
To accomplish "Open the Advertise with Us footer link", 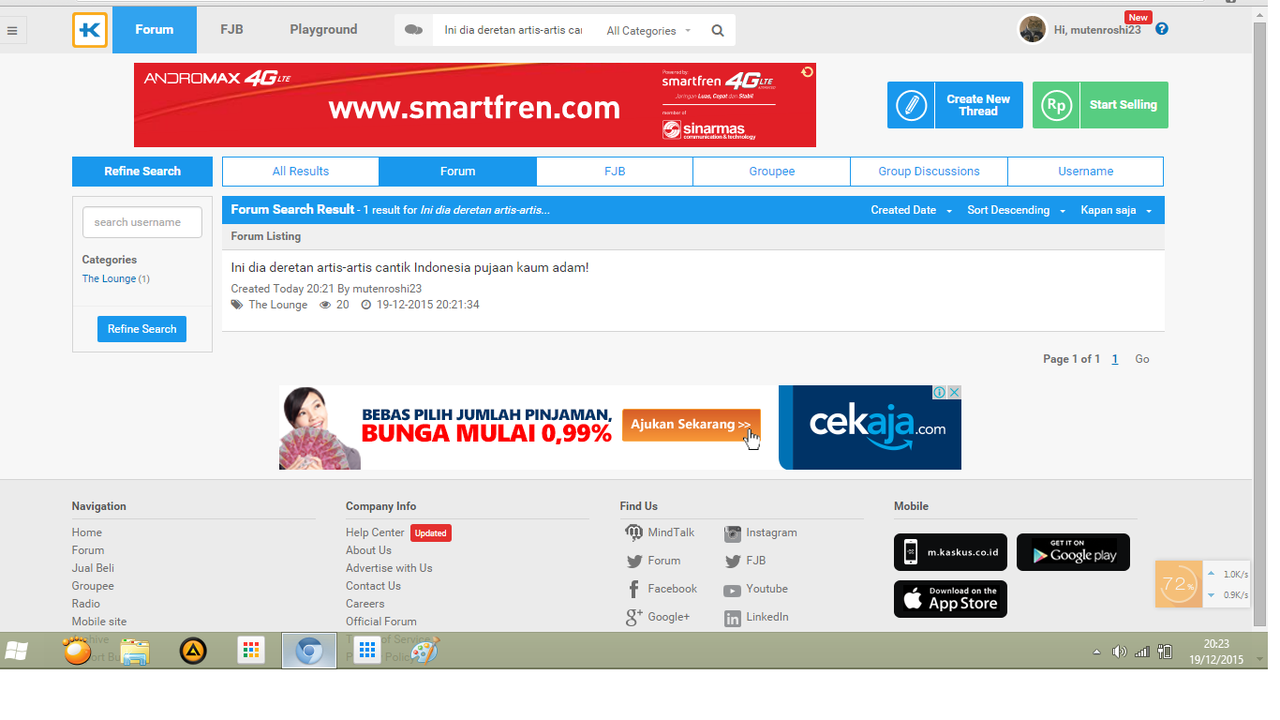I will coord(389,568).
